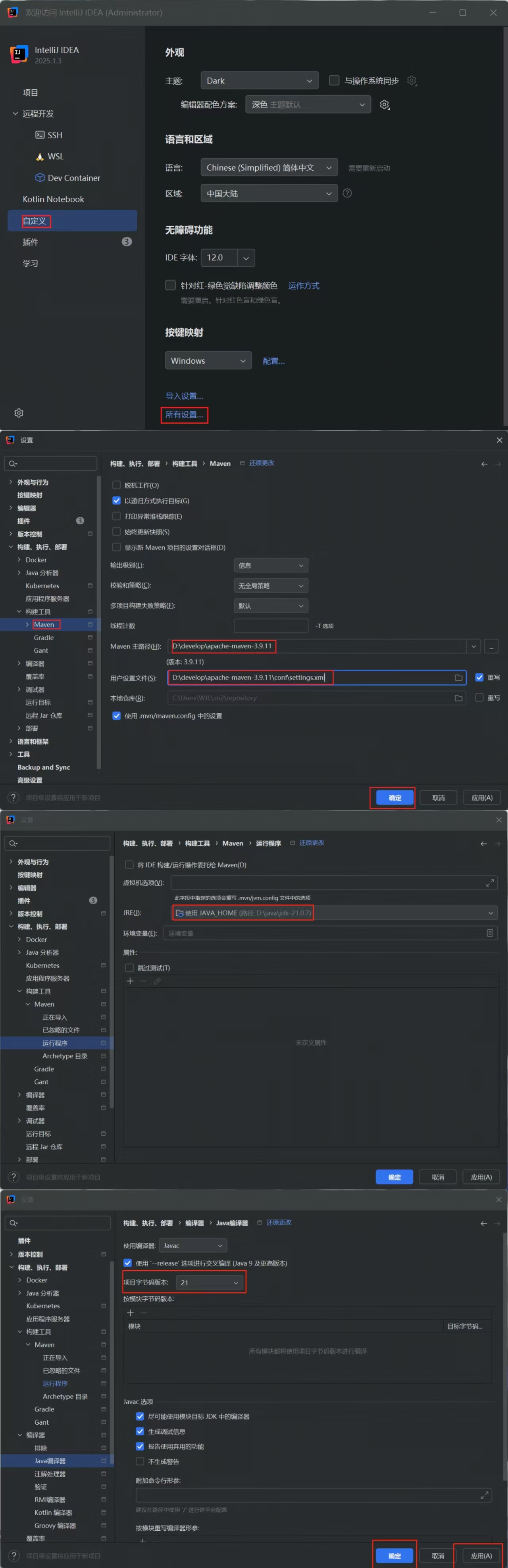Collapse the 远程开发 section chevron
The image size is (508, 1568).
pos(15,114)
